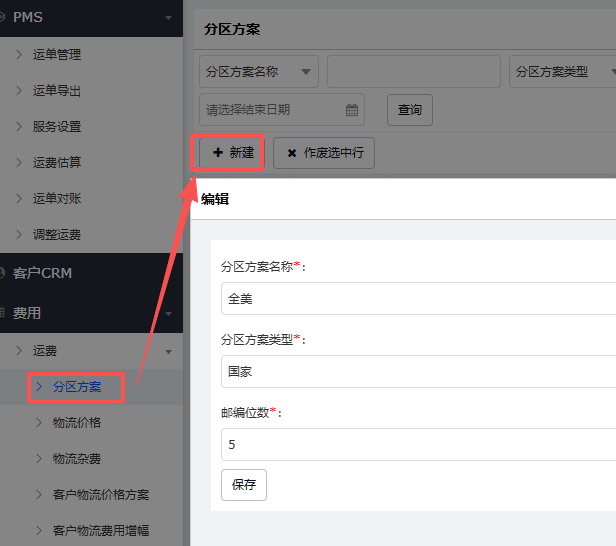
Task: Select 分区方案 menu item
Action: click(76, 387)
